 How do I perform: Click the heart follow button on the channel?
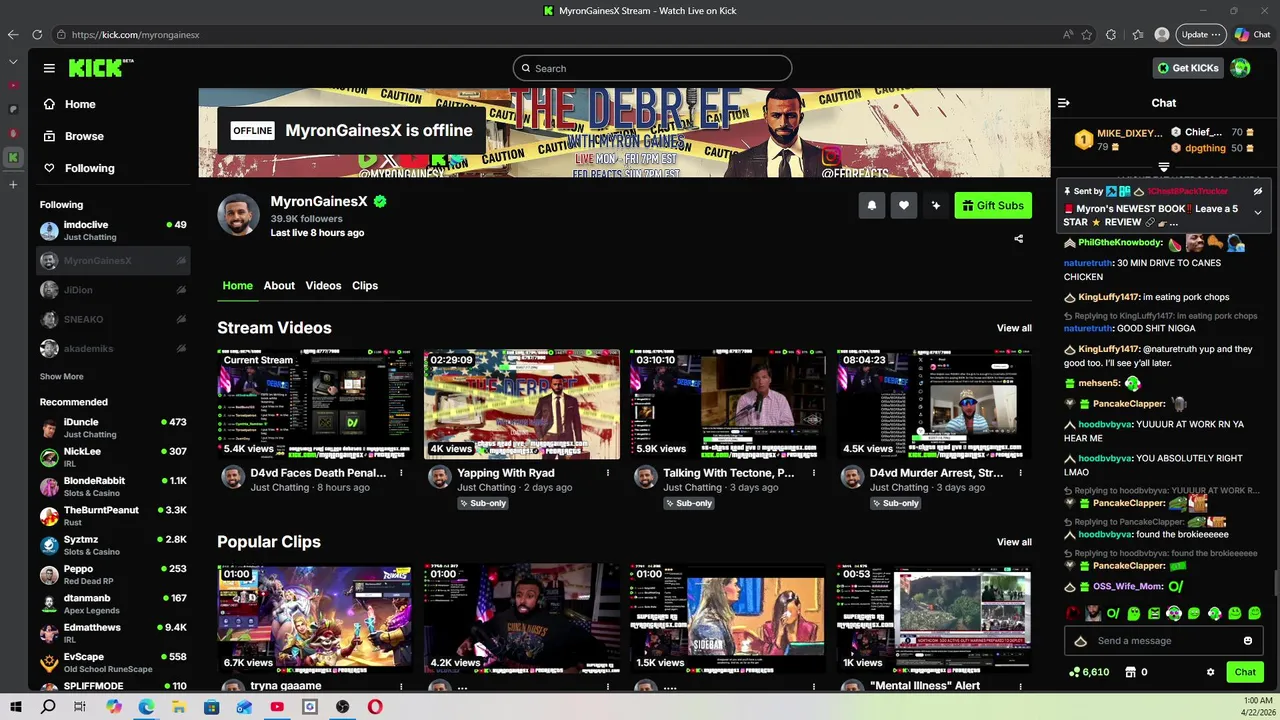point(904,205)
